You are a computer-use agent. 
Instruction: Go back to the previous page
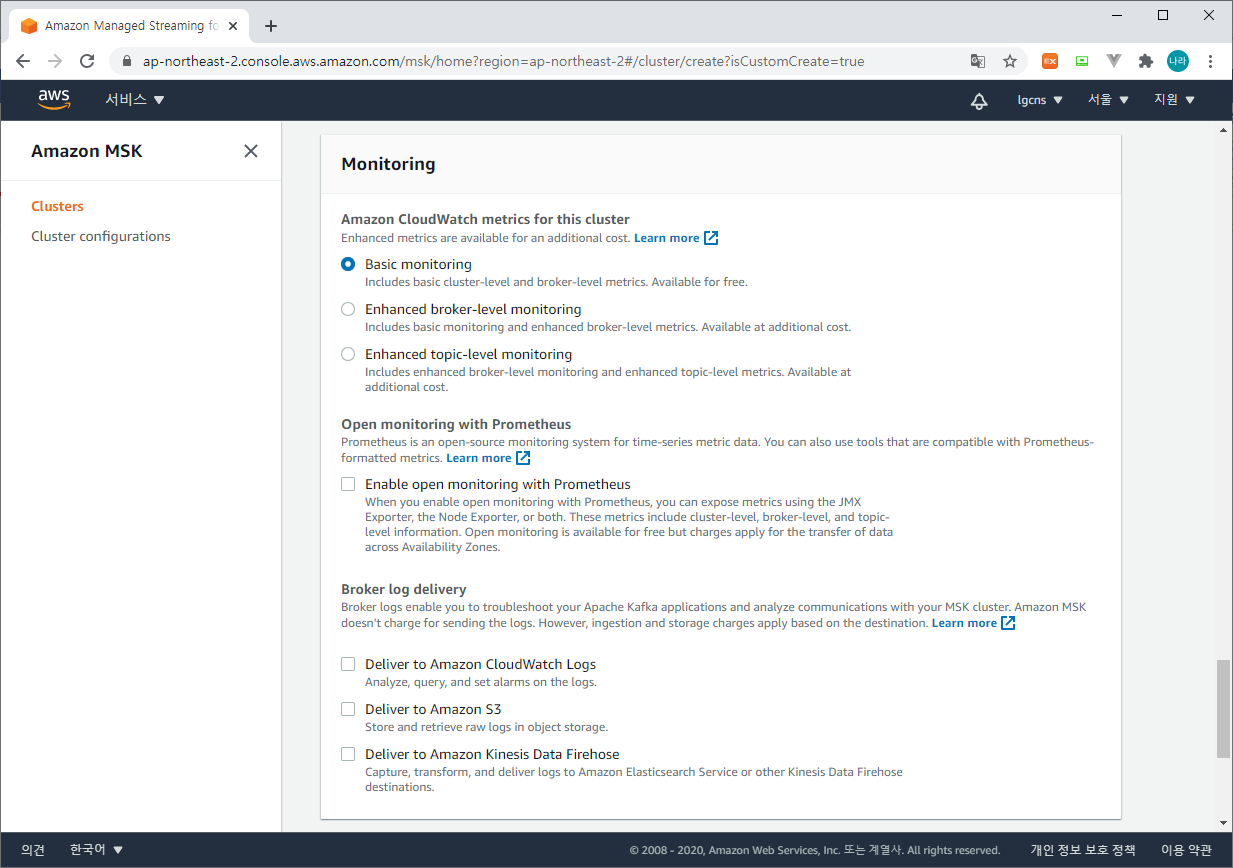23,61
